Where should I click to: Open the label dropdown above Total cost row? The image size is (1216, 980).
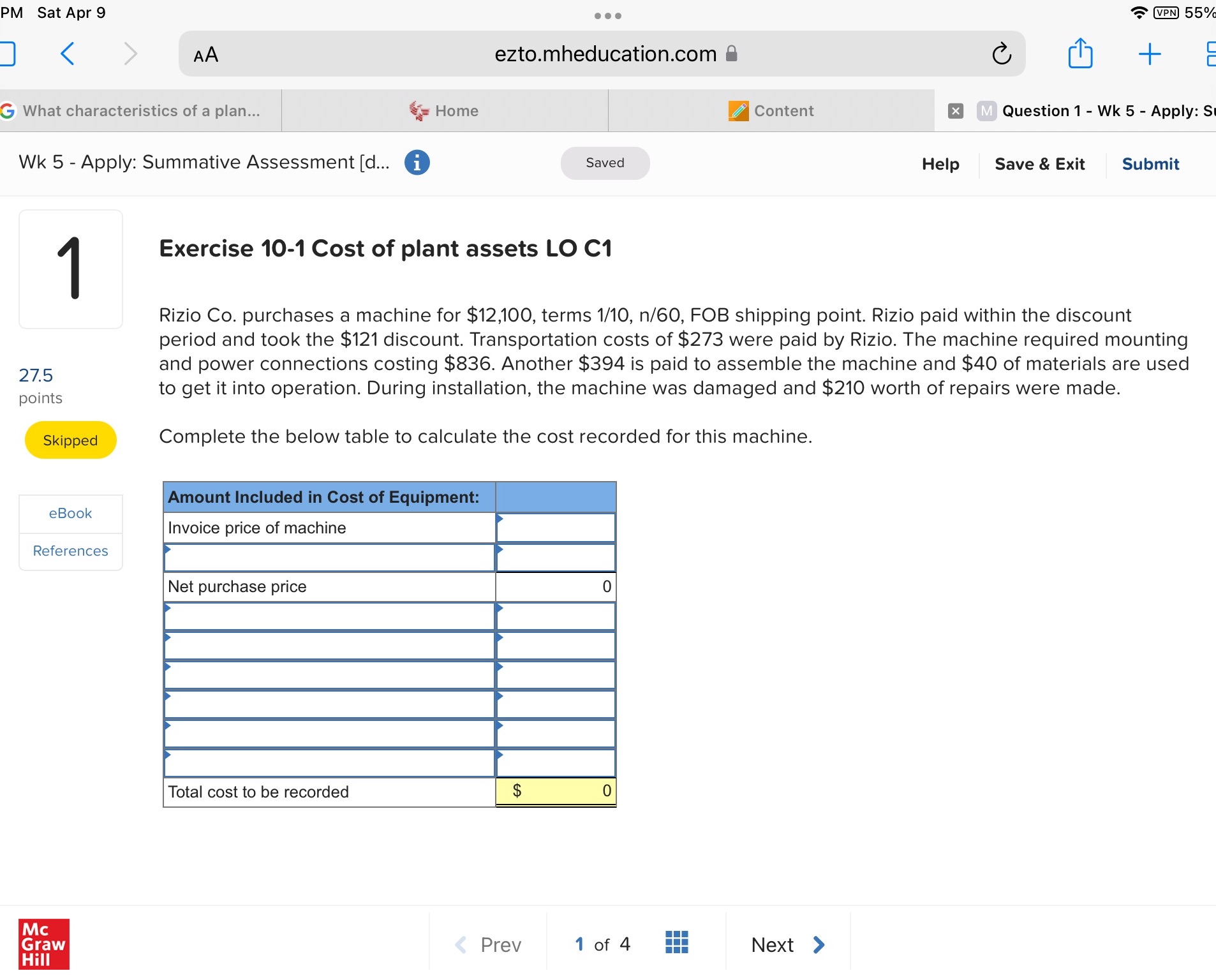pos(329,763)
